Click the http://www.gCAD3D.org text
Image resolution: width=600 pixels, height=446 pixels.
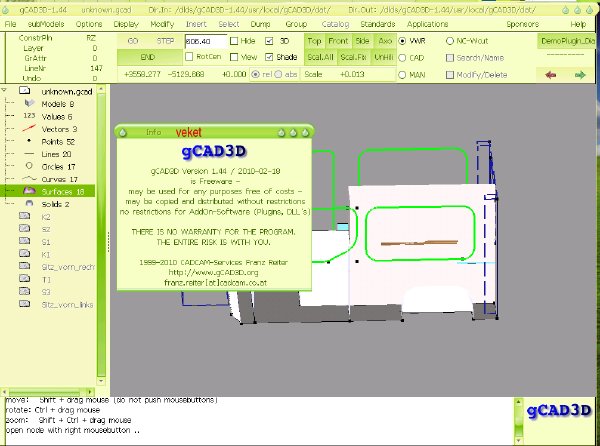[x=213, y=272]
